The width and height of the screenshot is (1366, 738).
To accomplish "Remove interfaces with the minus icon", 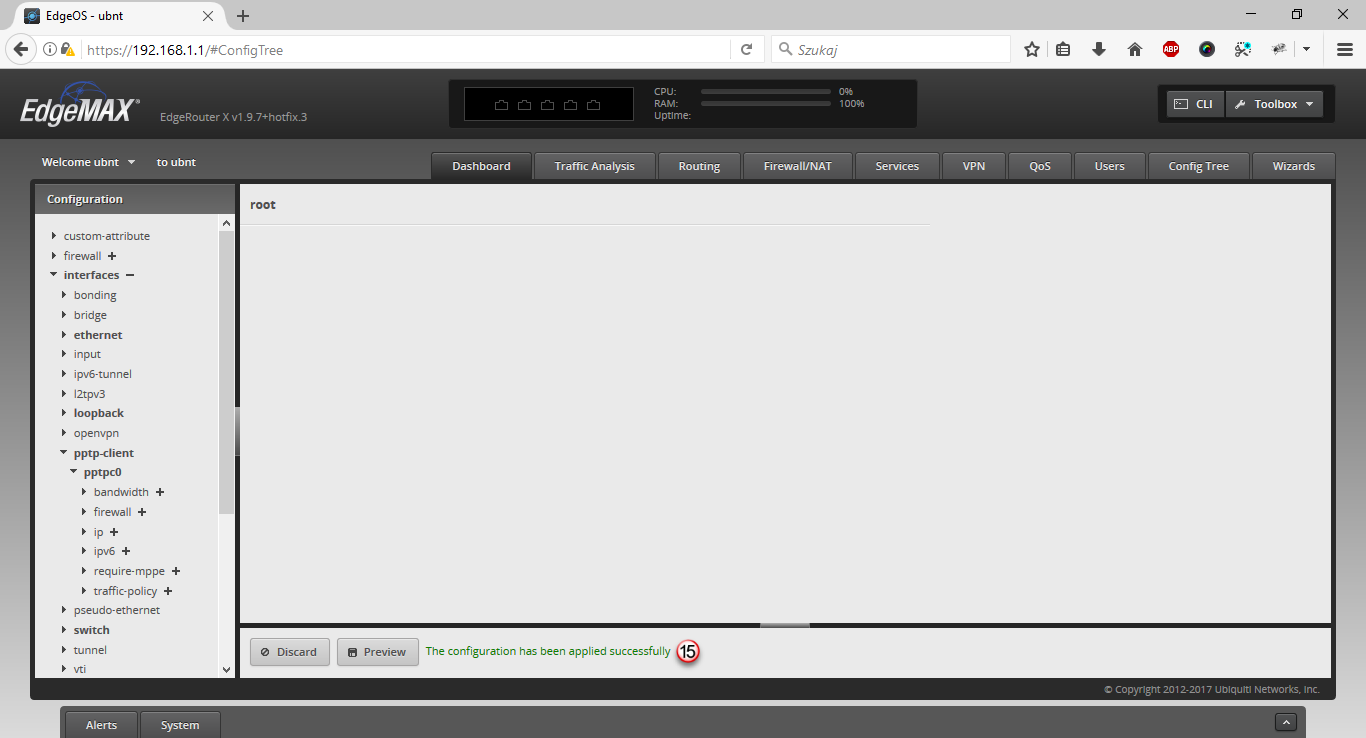I will click(130, 275).
